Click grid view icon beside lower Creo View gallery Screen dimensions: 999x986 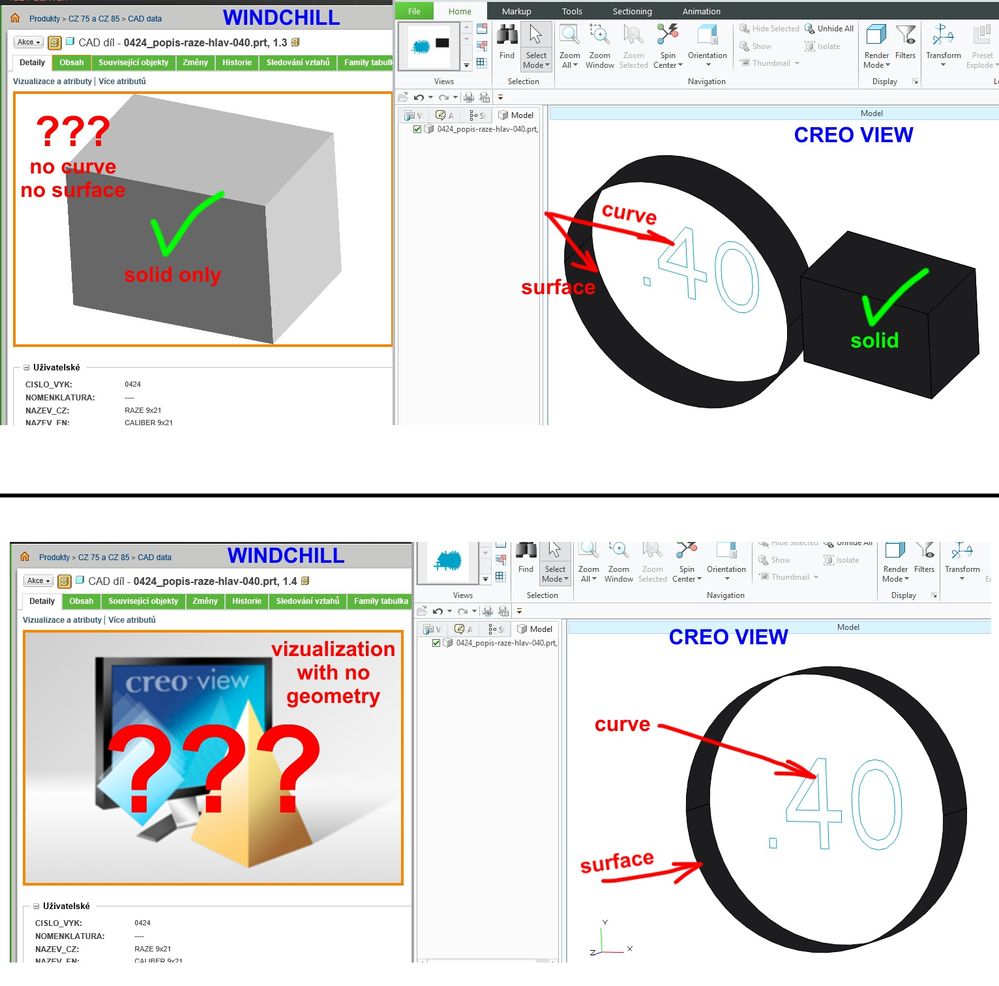point(501,576)
